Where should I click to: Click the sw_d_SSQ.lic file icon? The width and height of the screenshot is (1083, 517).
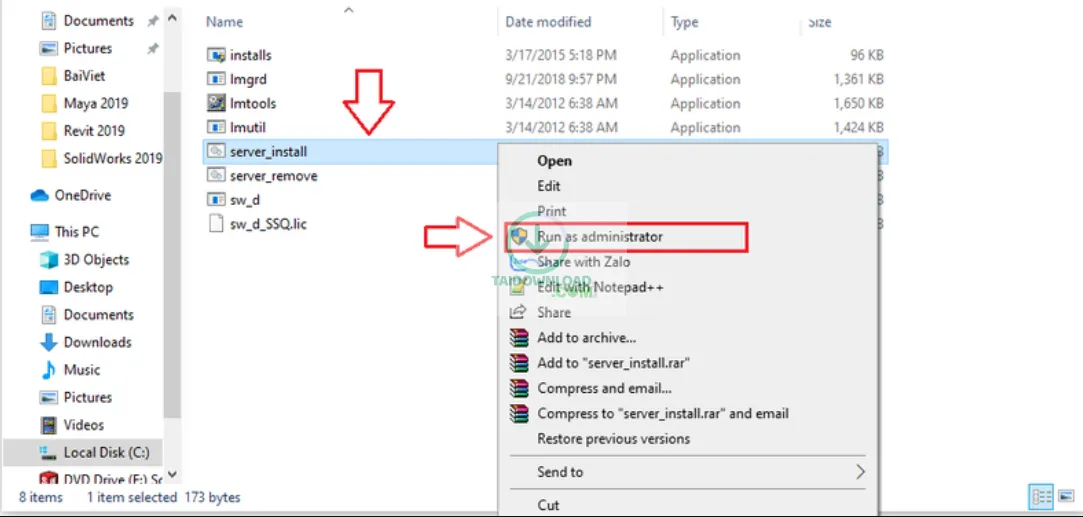coord(217,224)
